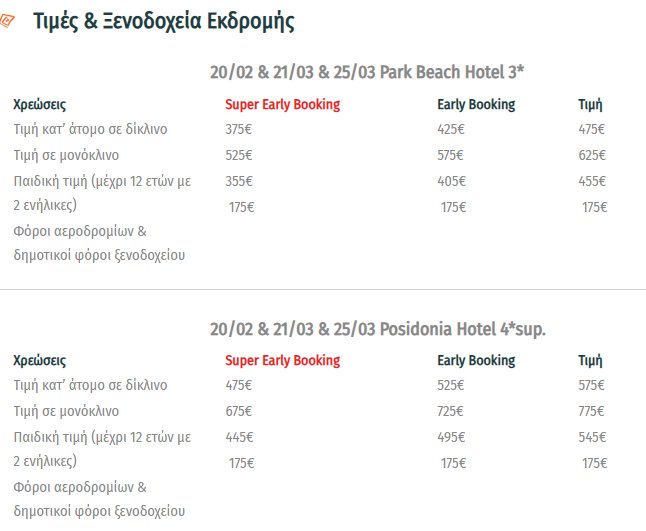Select the Park Beach Hotel 3* title

click(x=367, y=73)
